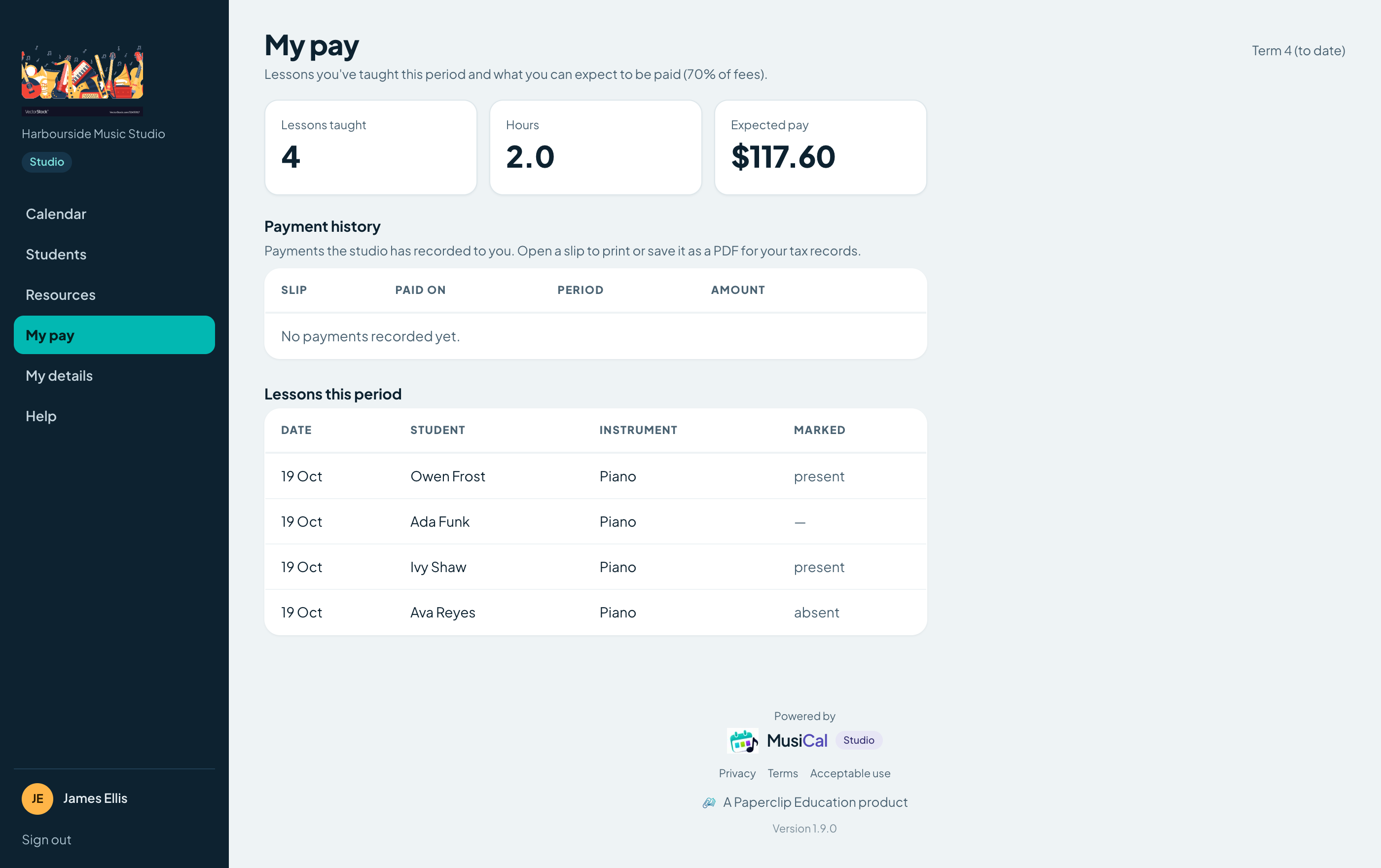Viewport: 1381px width, 868px height.
Task: Click the Ava Reyes student cell
Action: [443, 613]
